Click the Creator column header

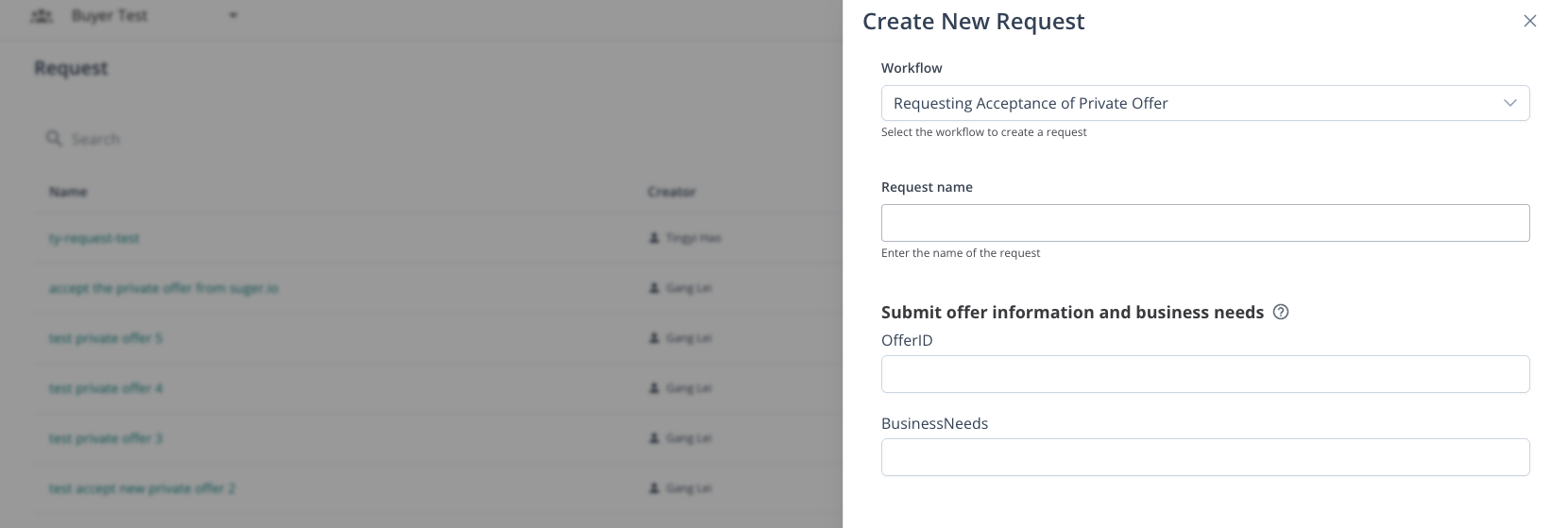[672, 192]
